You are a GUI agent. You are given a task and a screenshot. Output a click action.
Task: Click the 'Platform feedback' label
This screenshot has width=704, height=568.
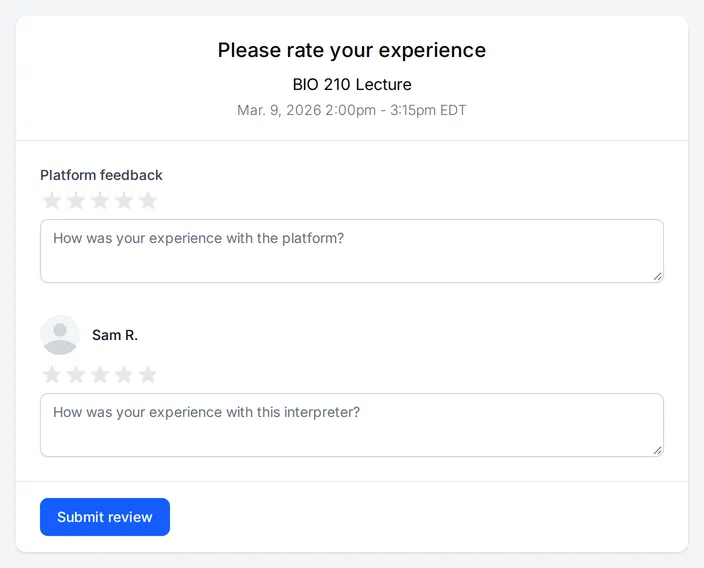coord(101,175)
